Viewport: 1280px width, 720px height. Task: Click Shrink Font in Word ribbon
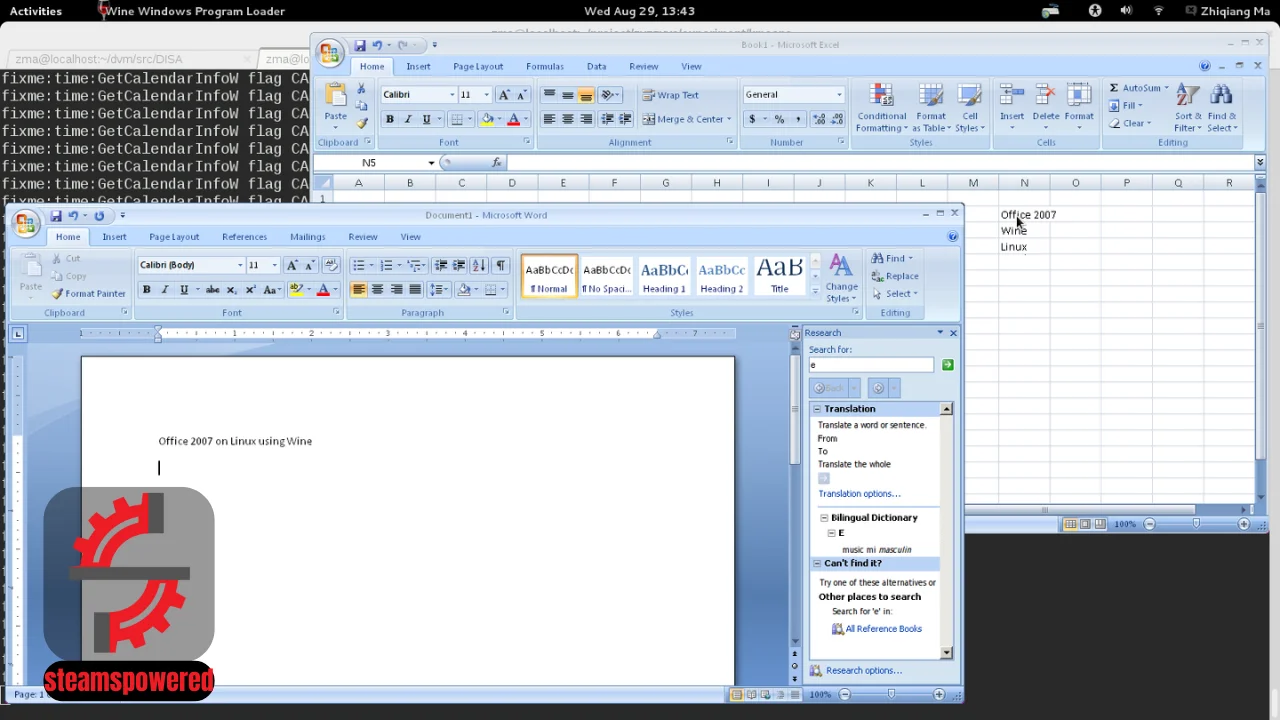click(309, 265)
